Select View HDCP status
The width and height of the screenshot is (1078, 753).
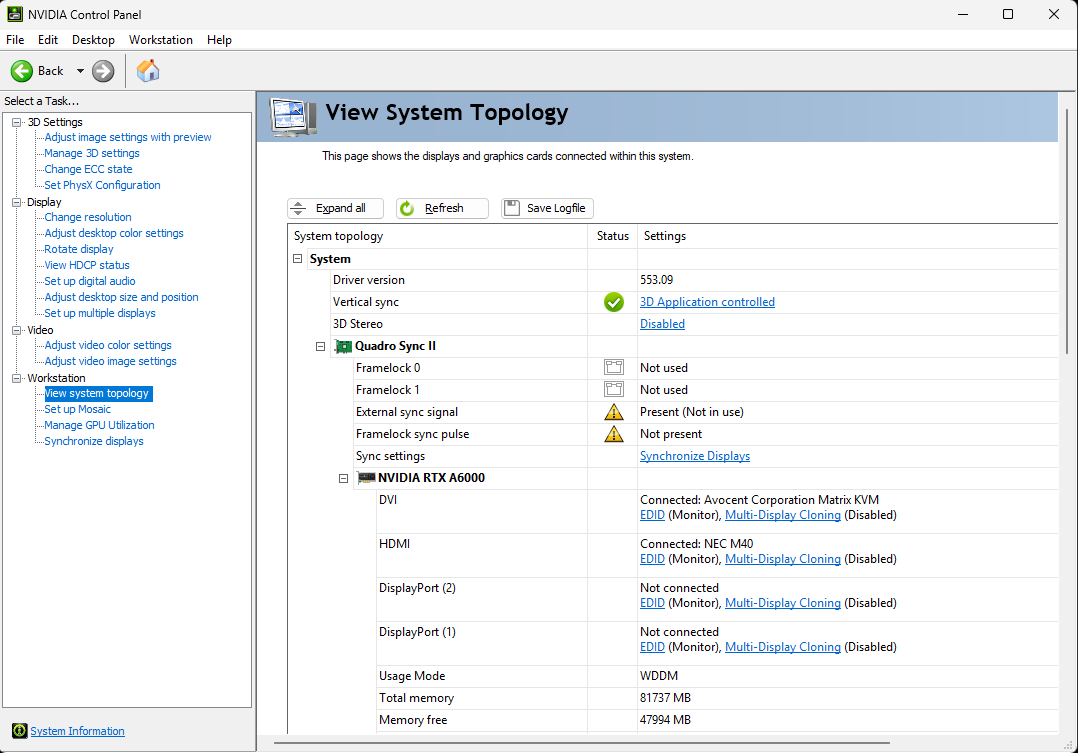coord(87,265)
